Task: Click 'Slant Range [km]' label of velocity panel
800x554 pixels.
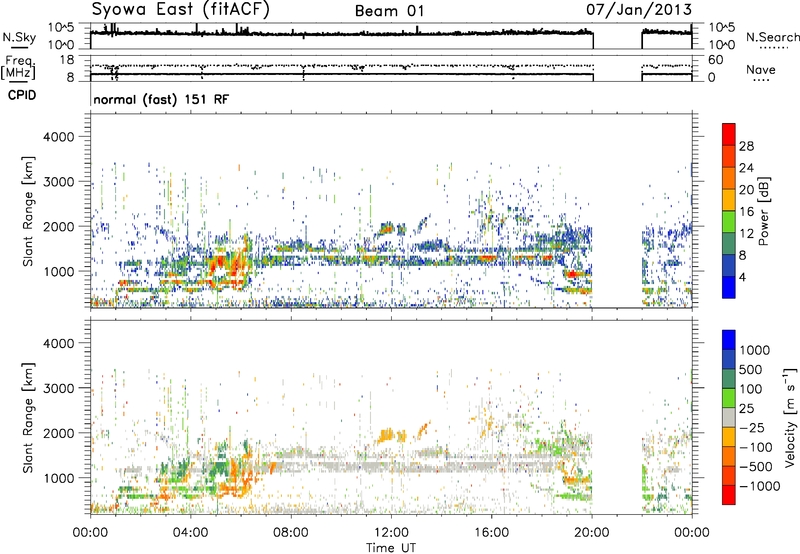Action: click(28, 417)
